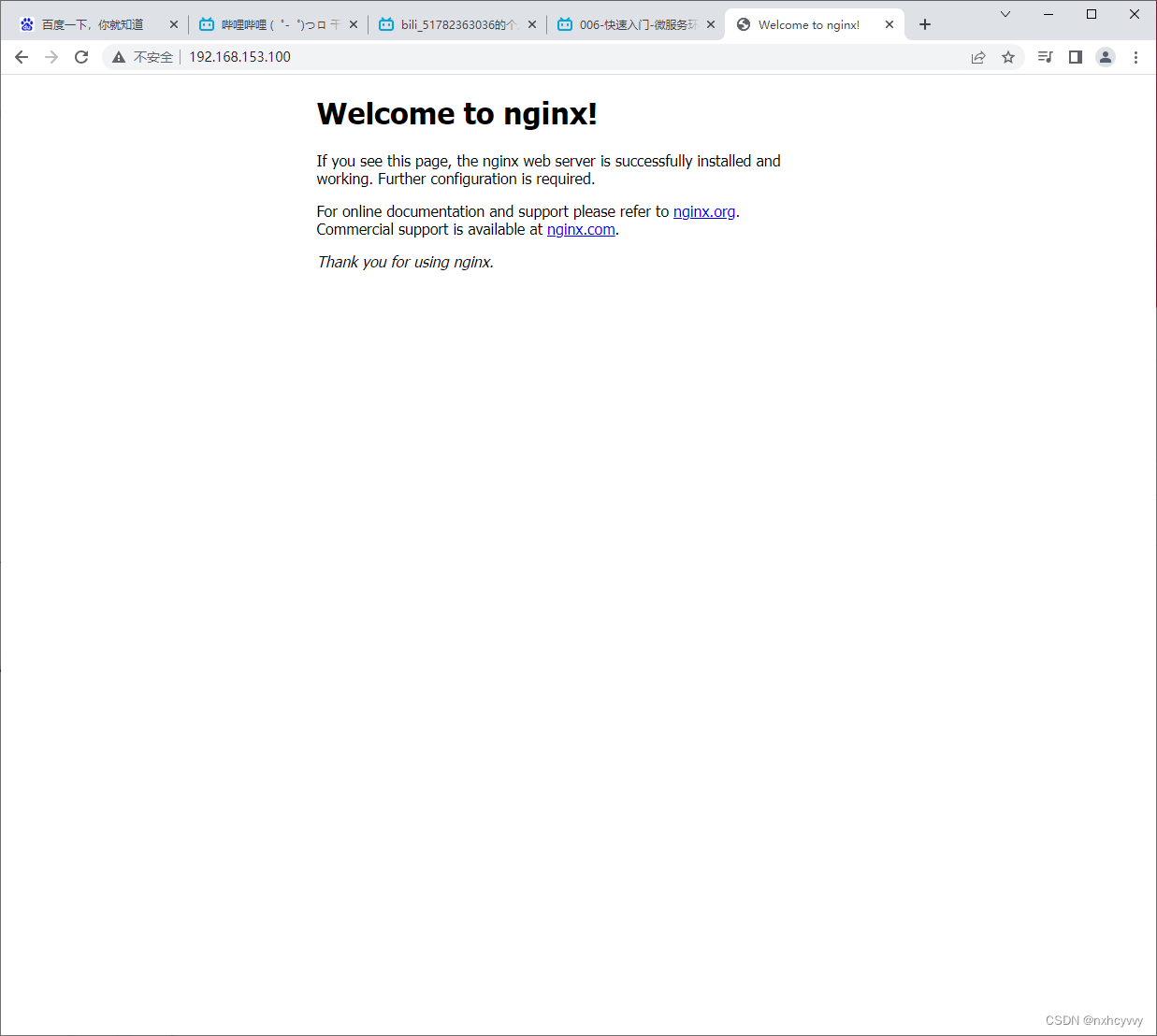Viewport: 1157px width, 1036px height.
Task: Close the 哔哩哔哩 tab
Action: [x=354, y=24]
